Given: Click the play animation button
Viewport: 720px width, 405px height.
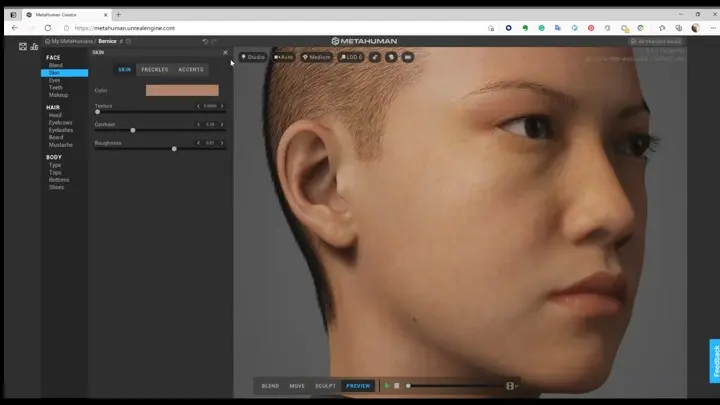Looking at the screenshot, I should (x=387, y=385).
